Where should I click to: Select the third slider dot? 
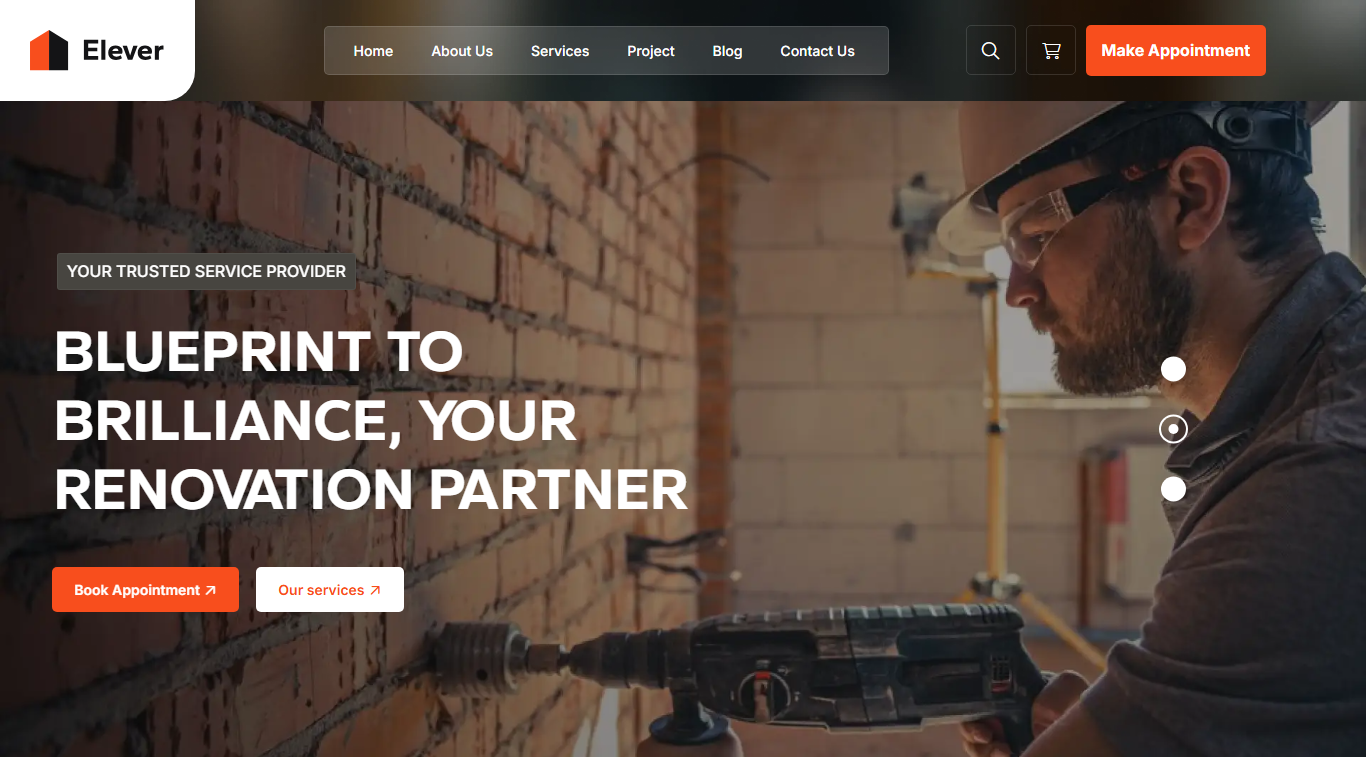pos(1173,489)
